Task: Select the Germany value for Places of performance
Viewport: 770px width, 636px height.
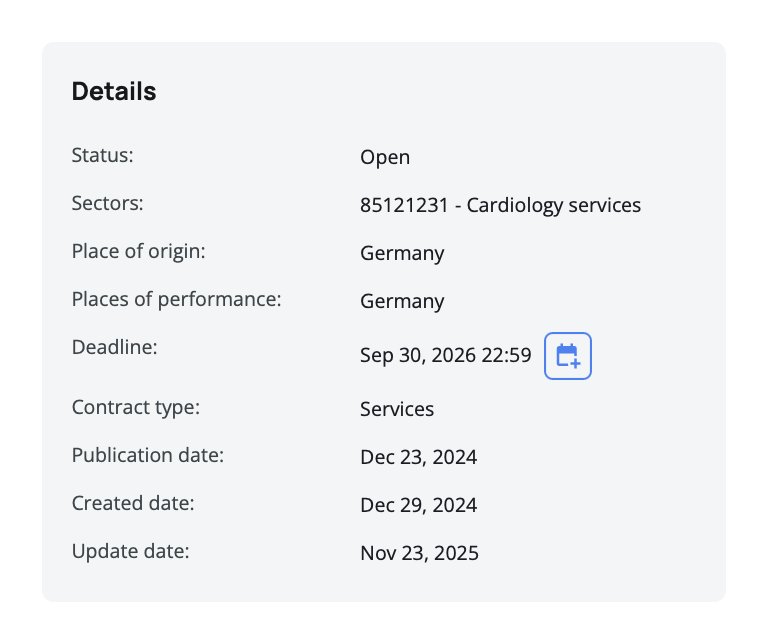Action: click(402, 301)
